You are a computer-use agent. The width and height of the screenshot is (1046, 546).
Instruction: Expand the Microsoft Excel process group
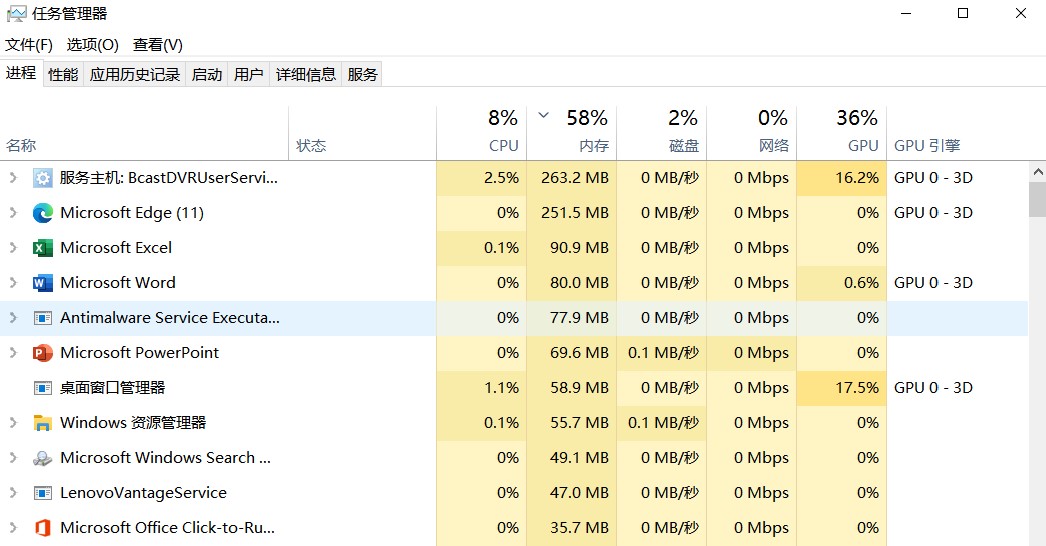coord(13,248)
